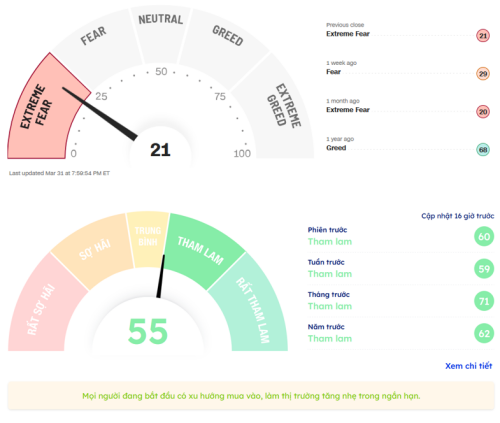500x423 pixels.
Task: Click the Last updated timestamp text
Action: [59, 173]
